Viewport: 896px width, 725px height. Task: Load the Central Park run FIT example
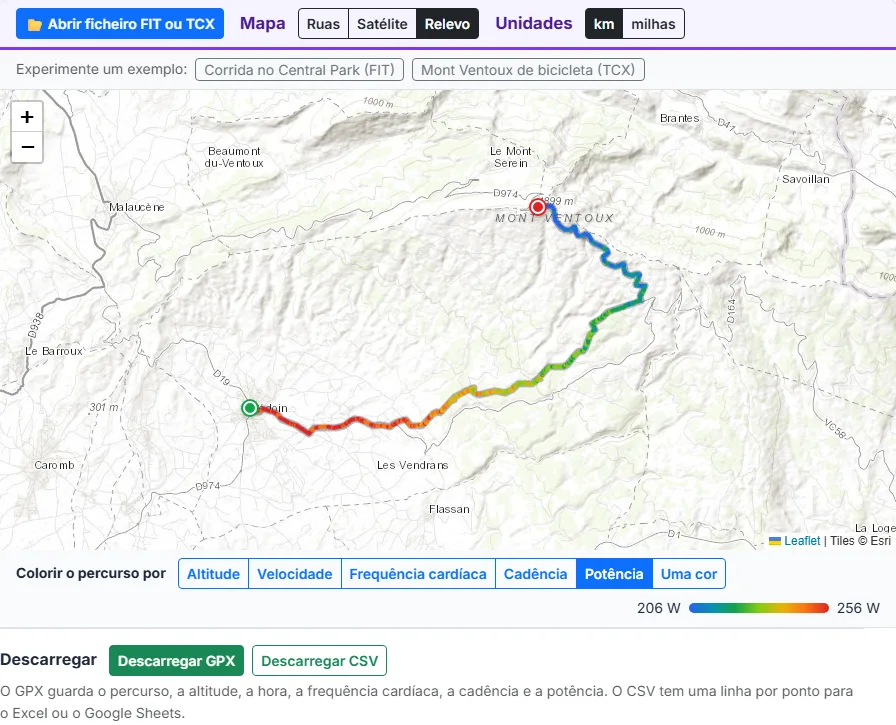pyautogui.click(x=299, y=70)
